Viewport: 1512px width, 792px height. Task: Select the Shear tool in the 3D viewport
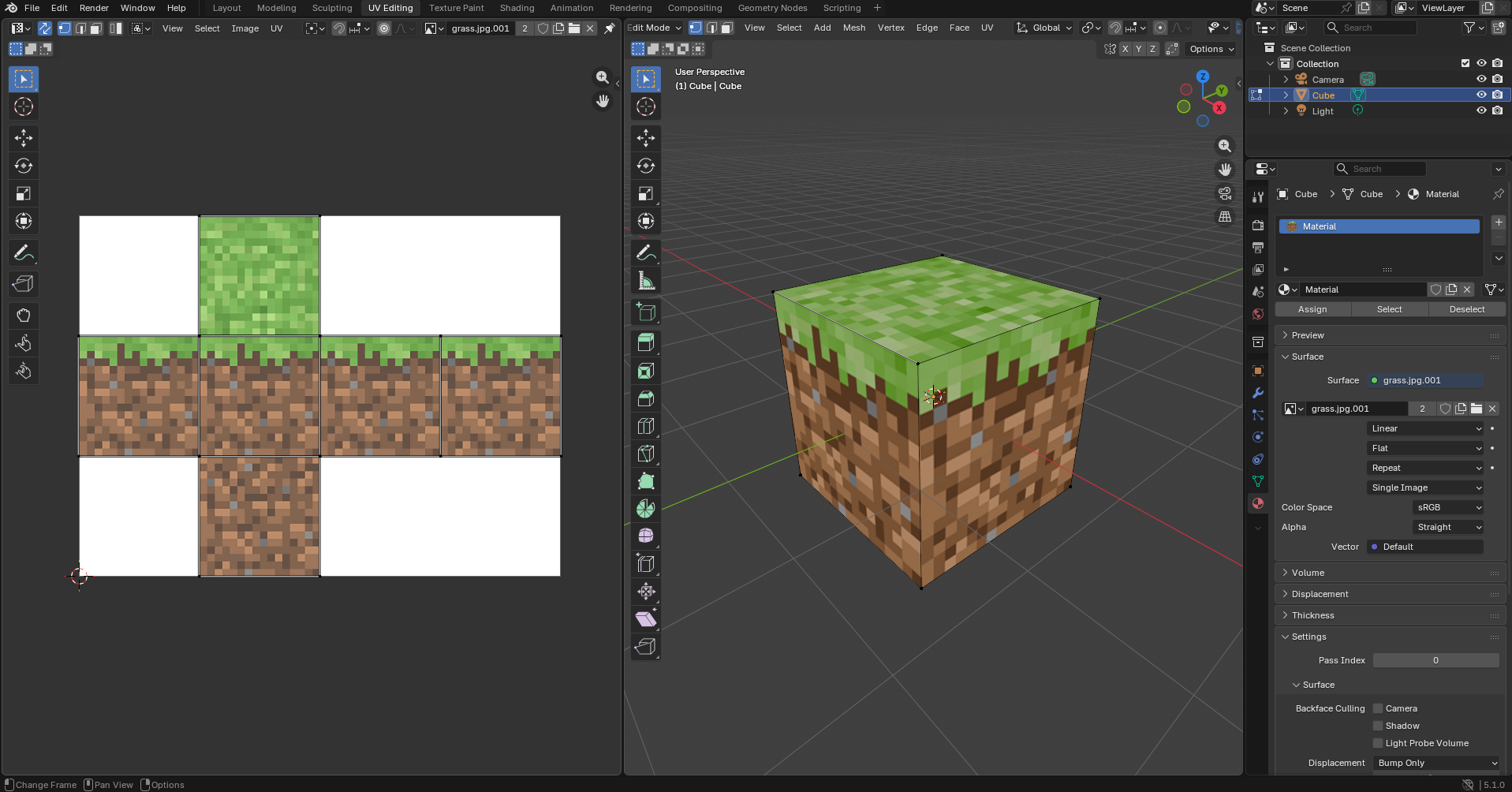[646, 619]
